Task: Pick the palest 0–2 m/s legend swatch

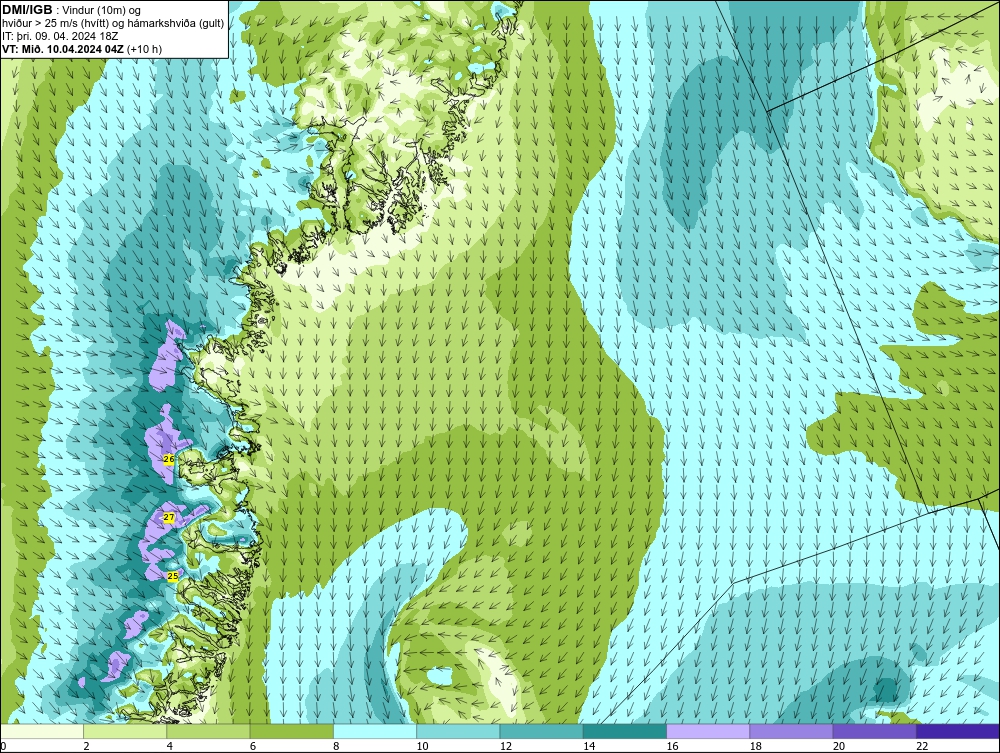Action: click(x=41, y=731)
